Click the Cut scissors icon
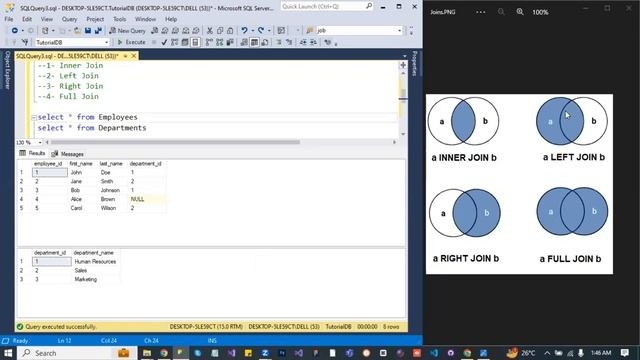Viewport: 640px width, 360px height. click(209, 31)
